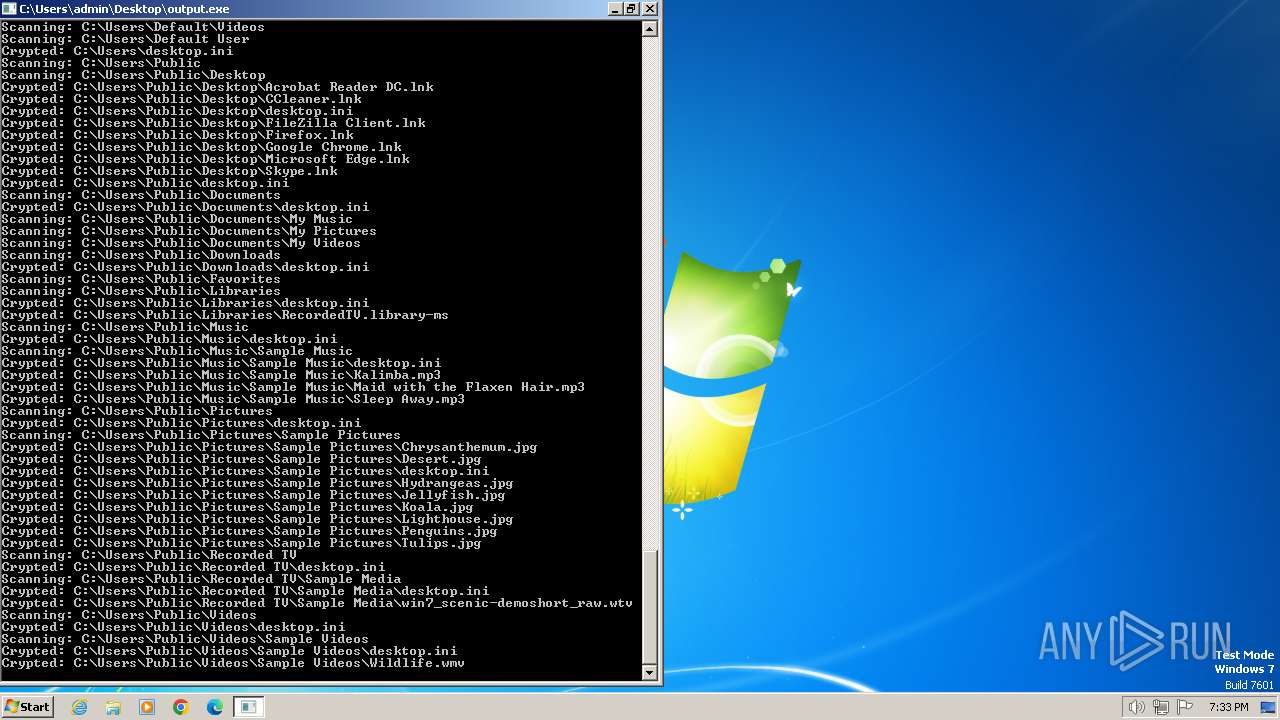Close the output.exe console window

coord(650,8)
